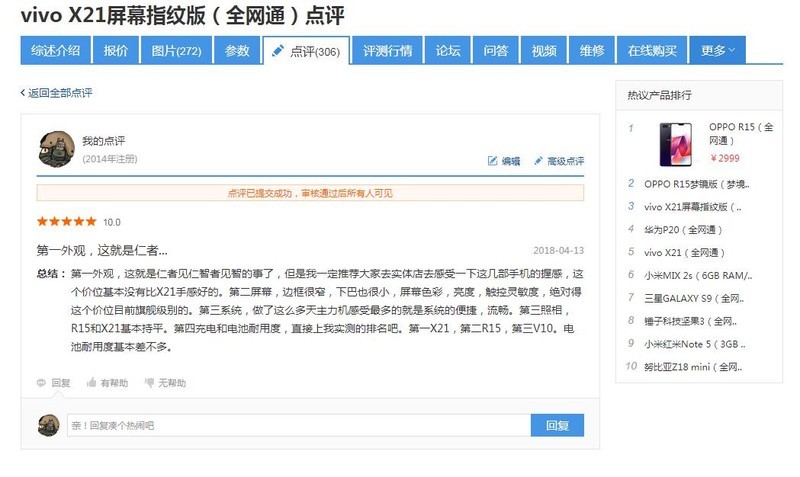The width and height of the screenshot is (800, 477).
Task: Mark review with 无帮助 thumbs-down
Action: pyautogui.click(x=149, y=383)
